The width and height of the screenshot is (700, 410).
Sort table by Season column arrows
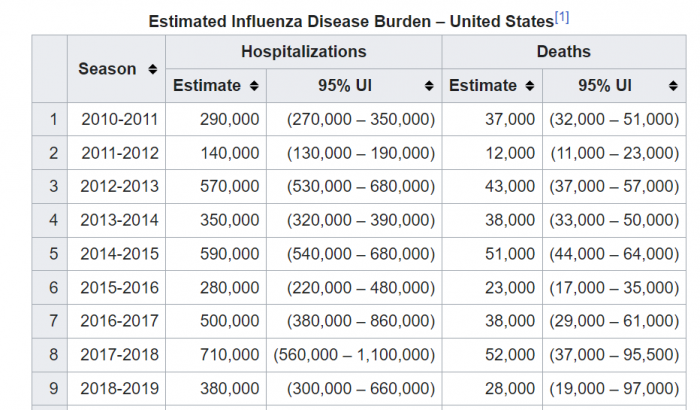152,69
